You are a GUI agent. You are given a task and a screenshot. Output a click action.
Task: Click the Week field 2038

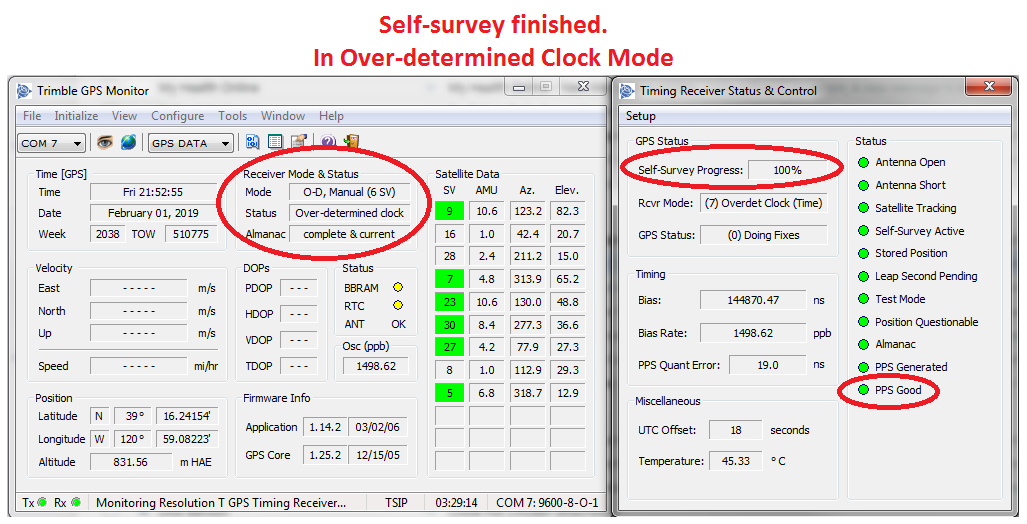click(x=107, y=234)
